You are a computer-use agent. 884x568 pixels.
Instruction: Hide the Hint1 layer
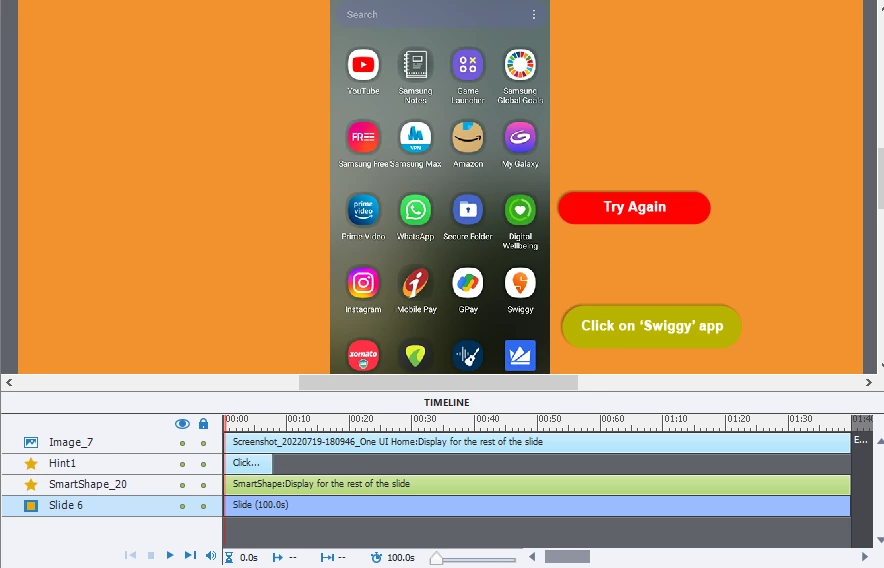point(182,464)
